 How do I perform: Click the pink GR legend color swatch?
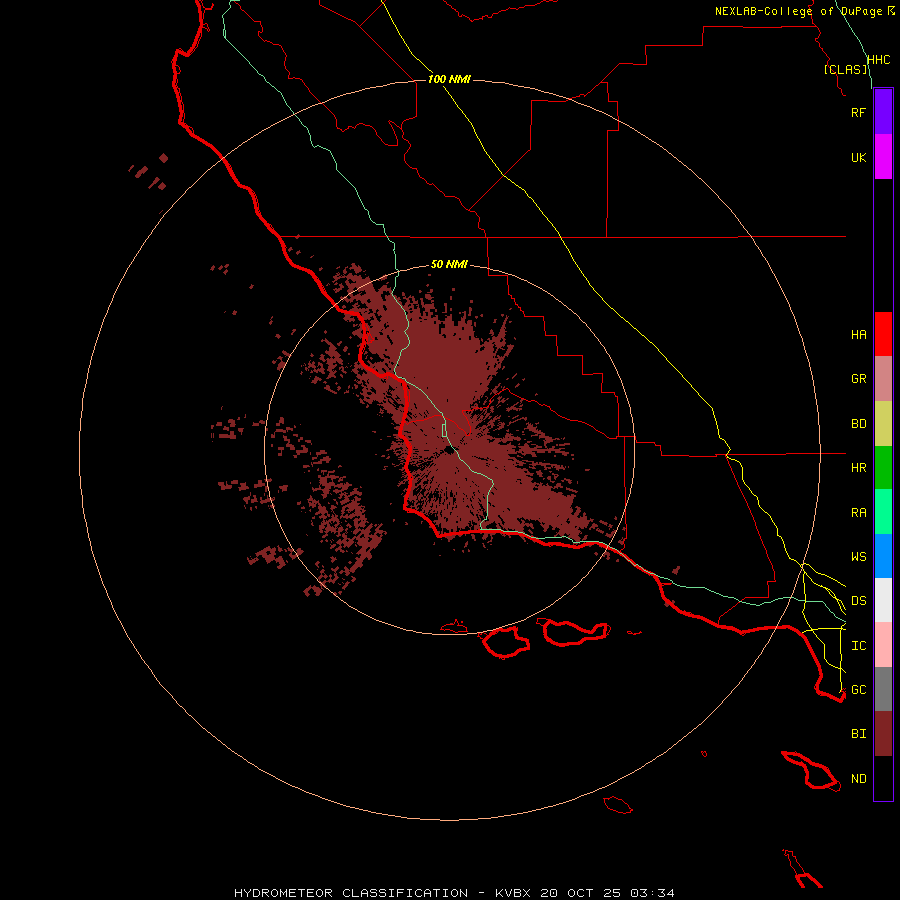(883, 379)
